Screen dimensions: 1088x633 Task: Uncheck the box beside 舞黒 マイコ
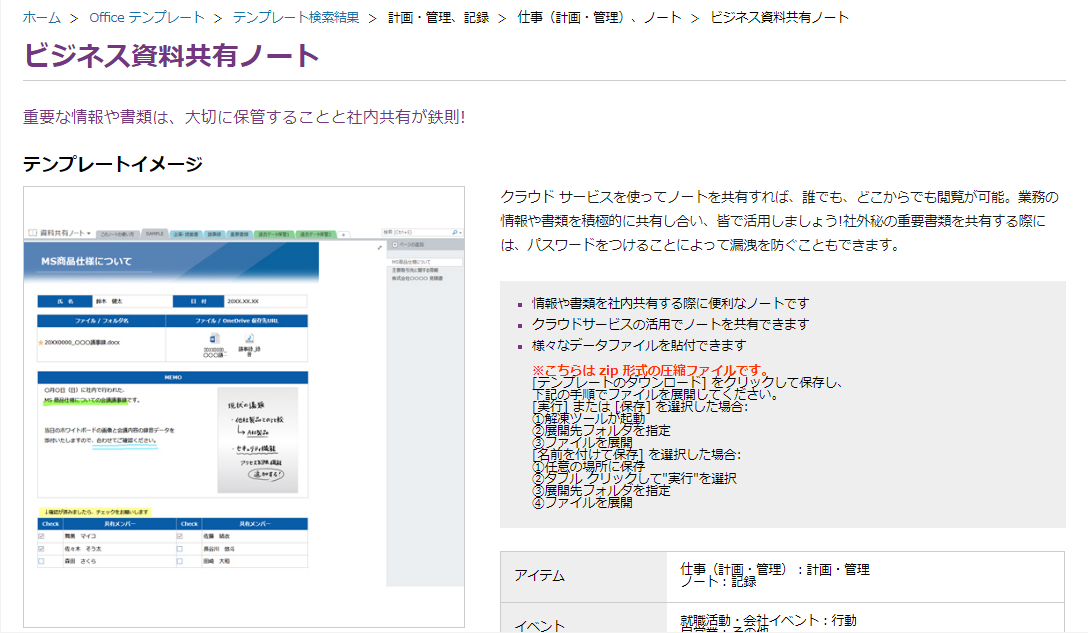coord(42,535)
